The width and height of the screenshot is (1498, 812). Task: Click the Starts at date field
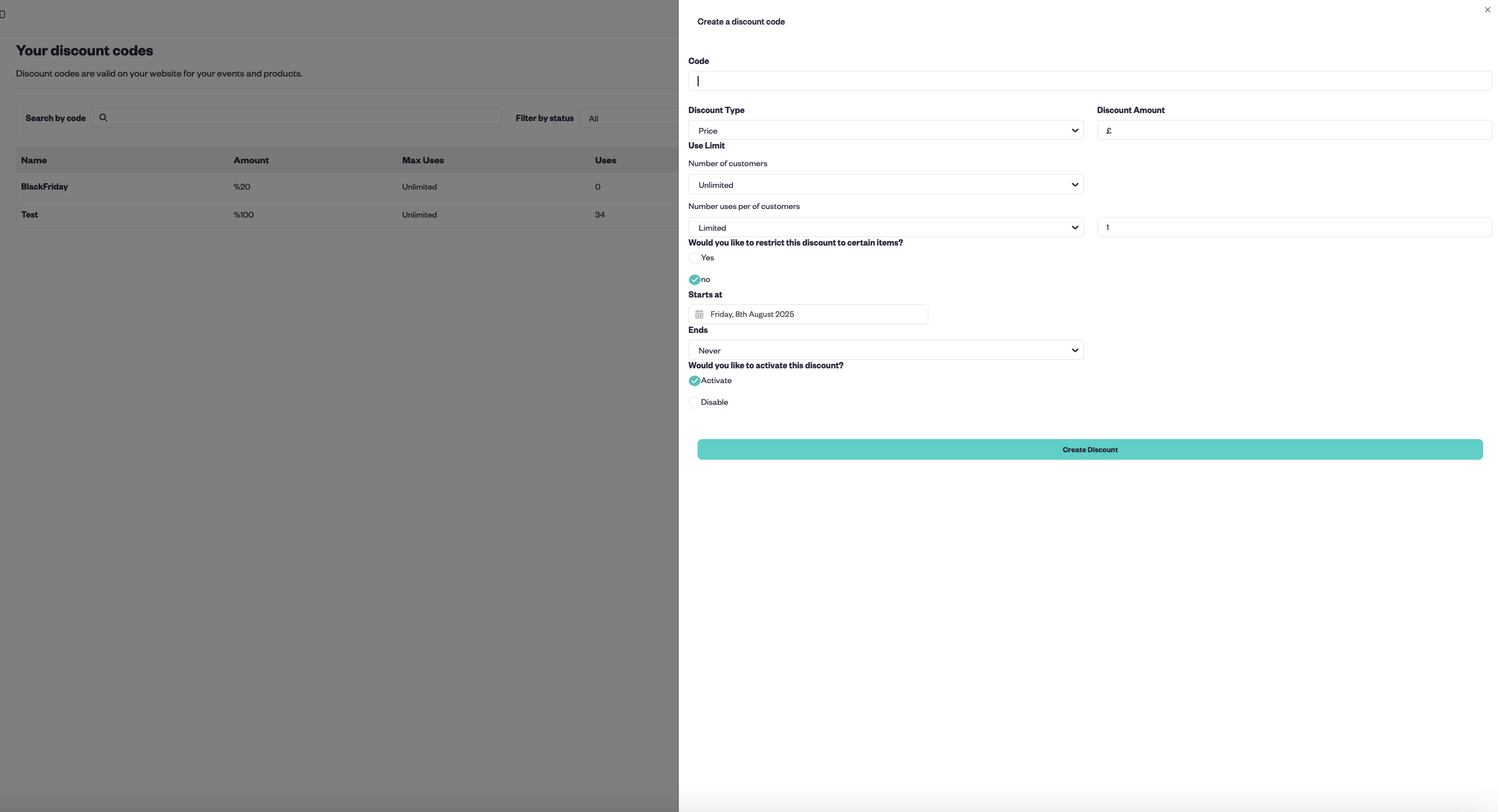tap(814, 315)
